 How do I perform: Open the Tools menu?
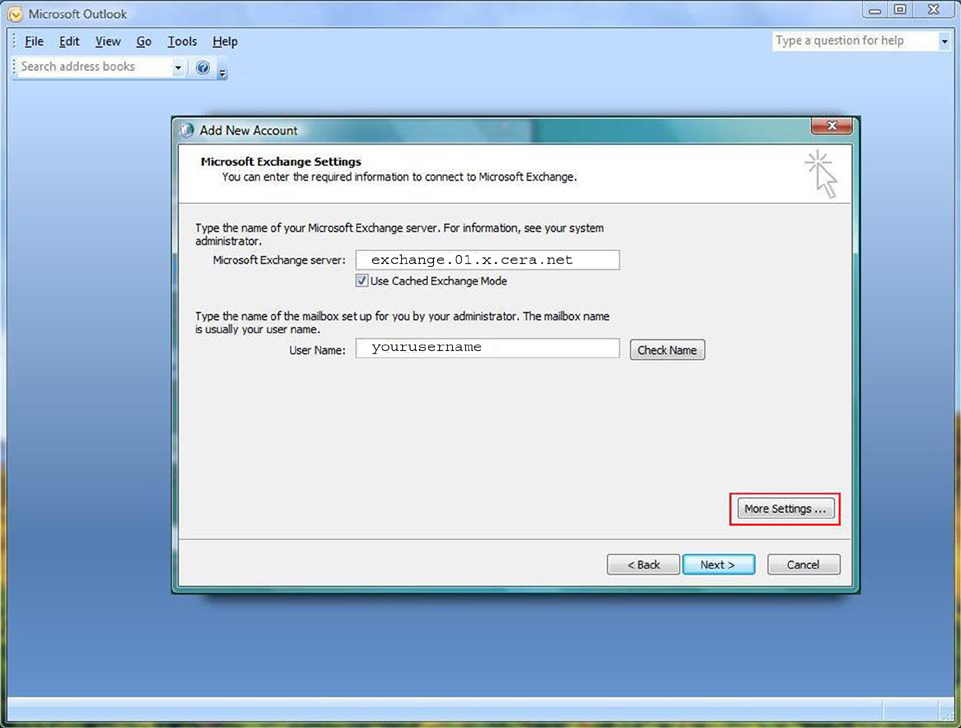click(x=182, y=41)
